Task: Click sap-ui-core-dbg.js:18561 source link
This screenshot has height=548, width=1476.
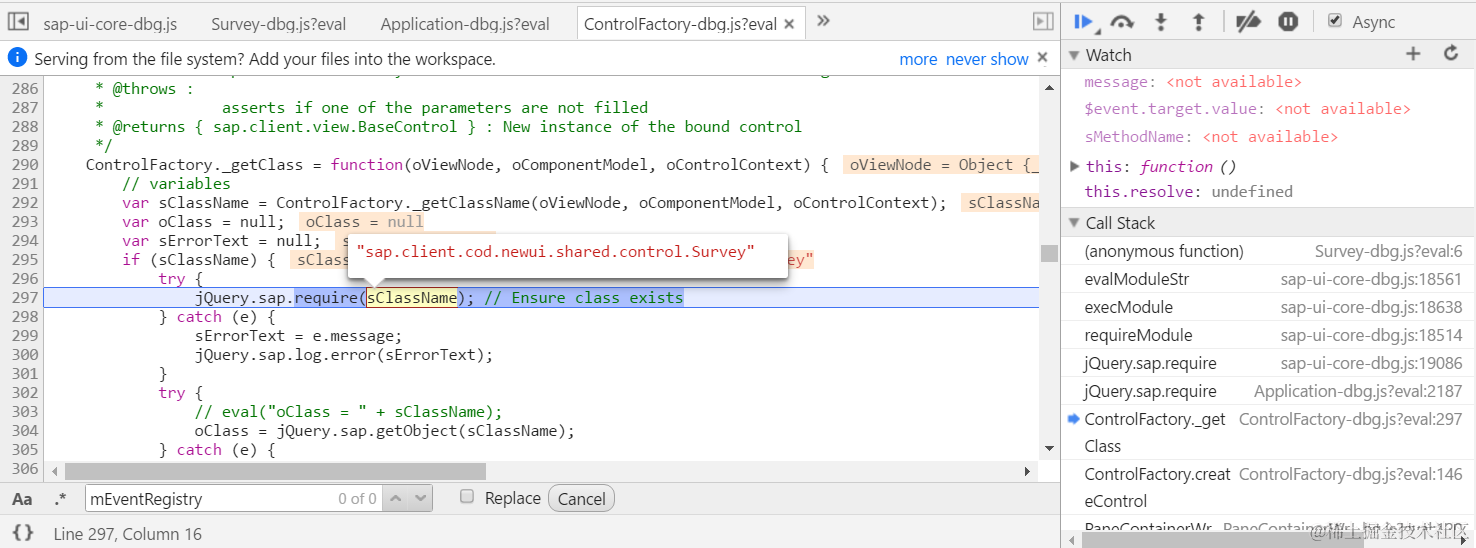Action: point(1371,279)
